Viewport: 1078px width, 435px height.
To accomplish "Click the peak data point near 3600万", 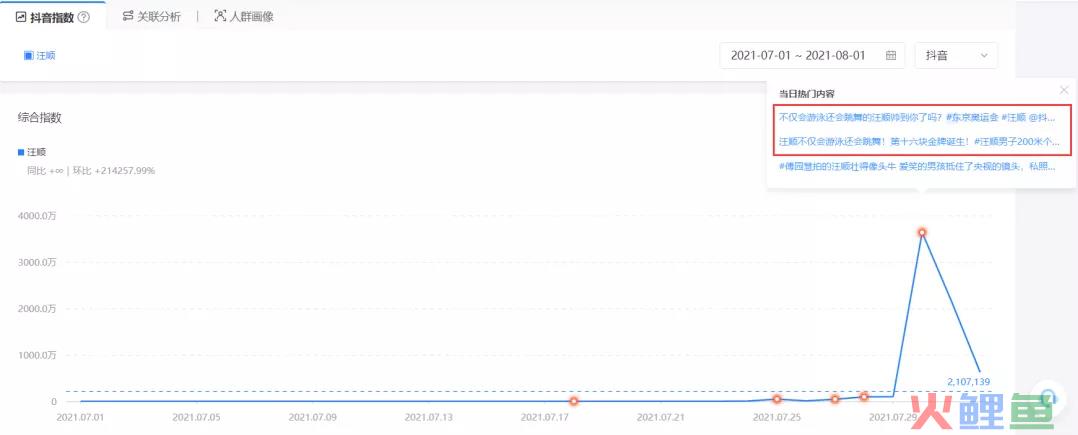I will [x=922, y=232].
